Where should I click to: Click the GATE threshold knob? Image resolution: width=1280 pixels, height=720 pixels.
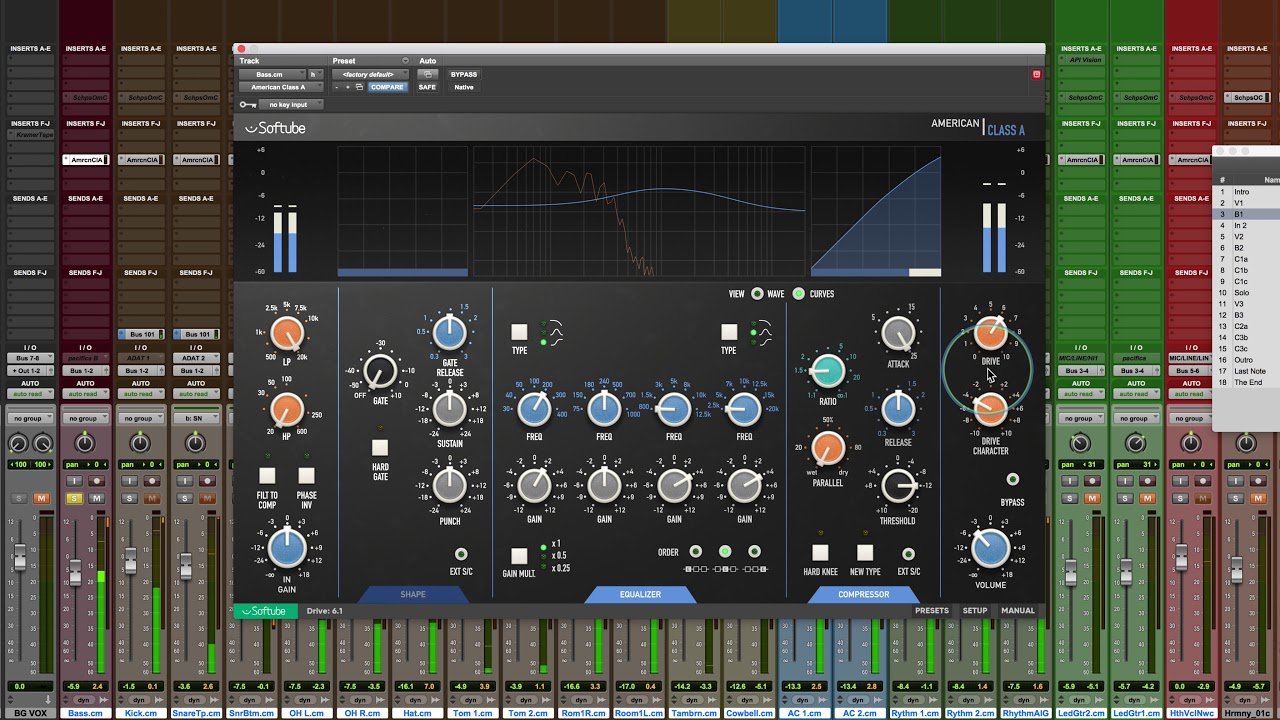coord(380,372)
